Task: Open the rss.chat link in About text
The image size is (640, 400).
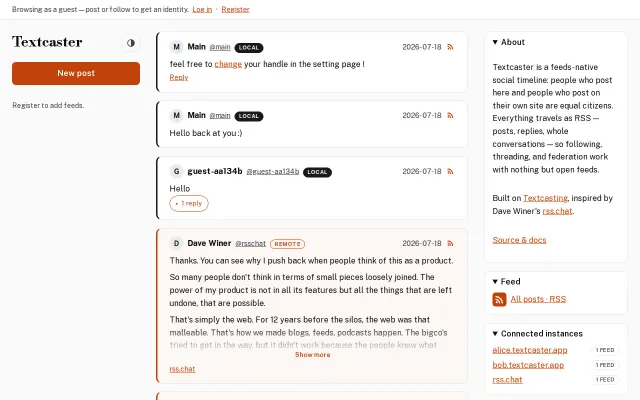Action: [x=557, y=211]
